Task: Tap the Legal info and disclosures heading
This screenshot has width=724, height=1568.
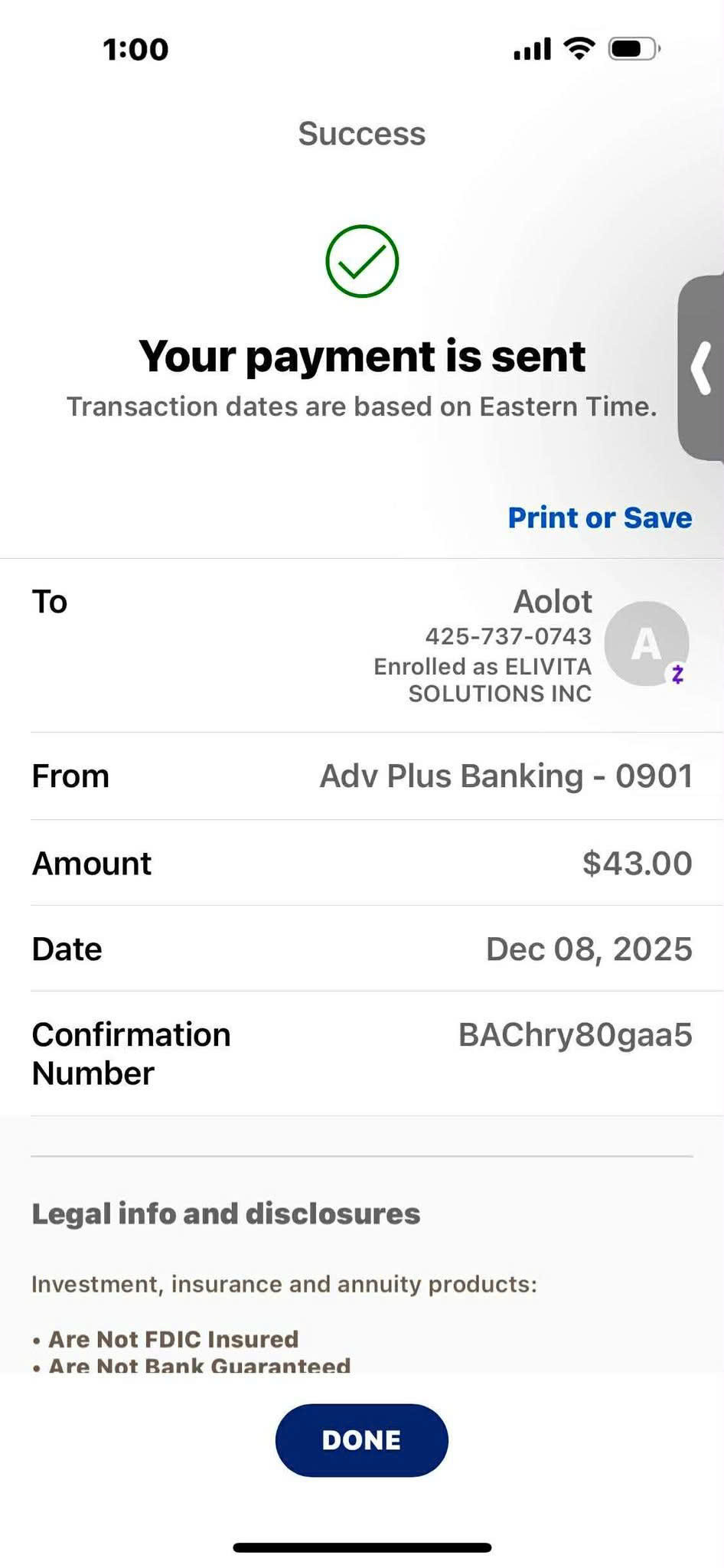Action: coord(226,1214)
